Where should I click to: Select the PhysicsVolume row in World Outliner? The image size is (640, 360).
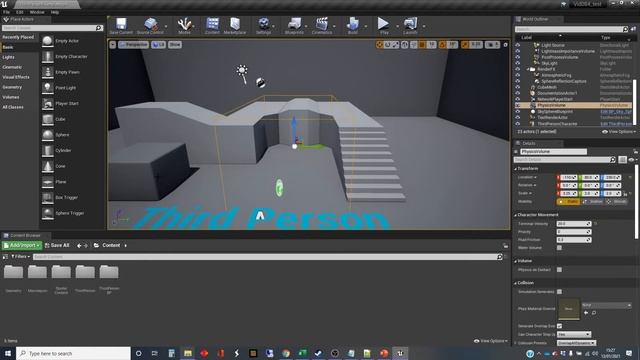click(573, 105)
